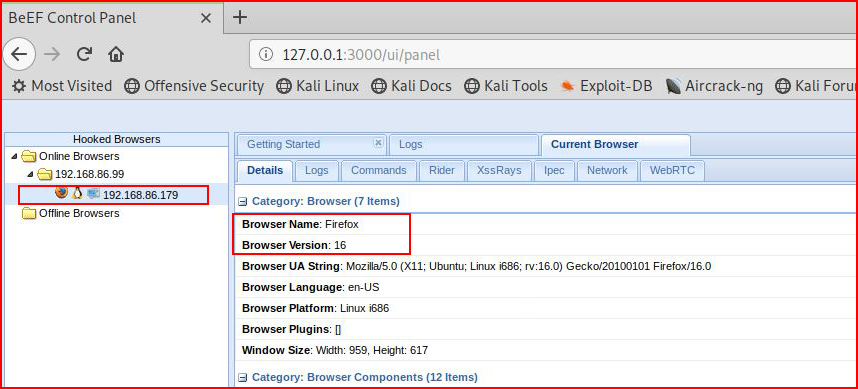The width and height of the screenshot is (858, 389).
Task: Open the Rider sub-tab
Action: pyautogui.click(x=442, y=170)
